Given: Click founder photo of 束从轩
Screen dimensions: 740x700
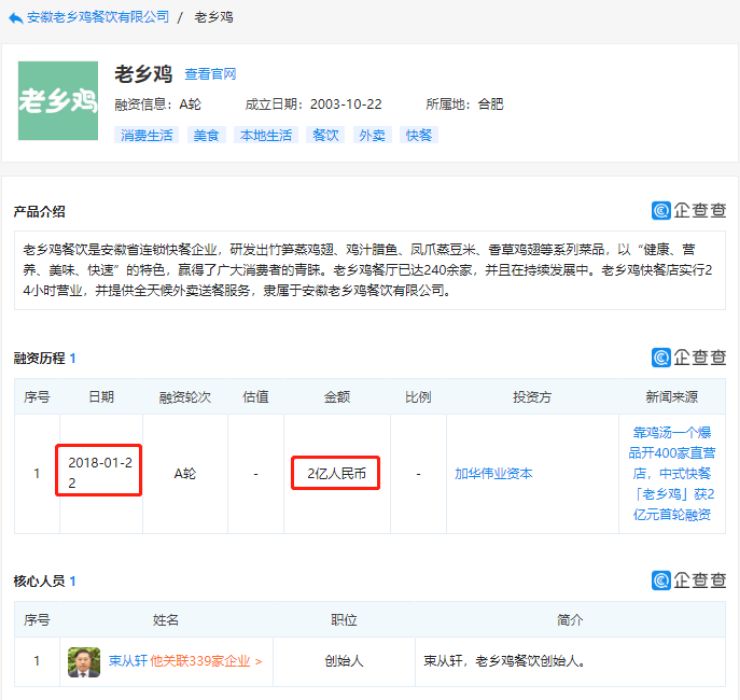Looking at the screenshot, I should coord(84,662).
